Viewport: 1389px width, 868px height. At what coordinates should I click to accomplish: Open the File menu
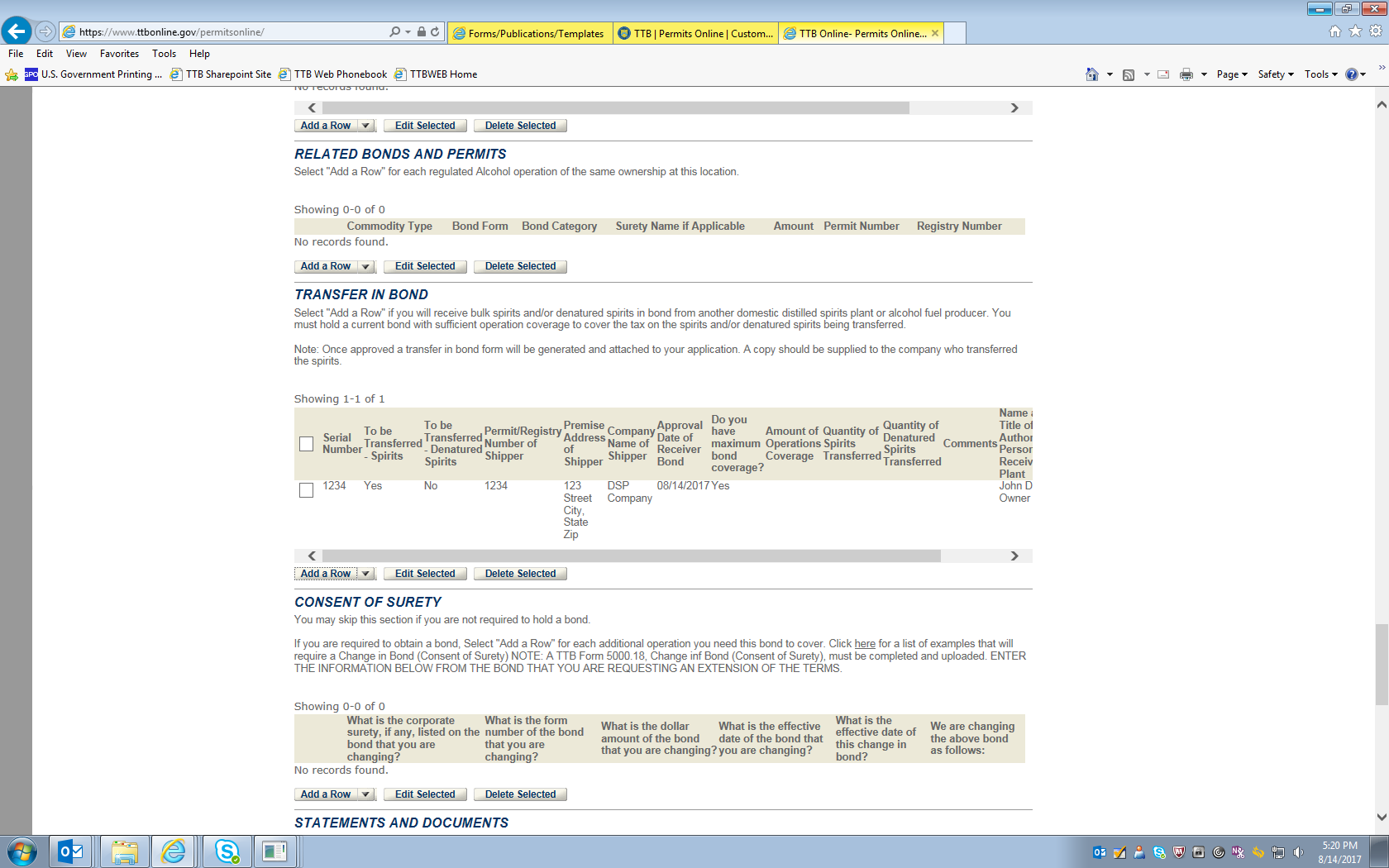(16, 54)
